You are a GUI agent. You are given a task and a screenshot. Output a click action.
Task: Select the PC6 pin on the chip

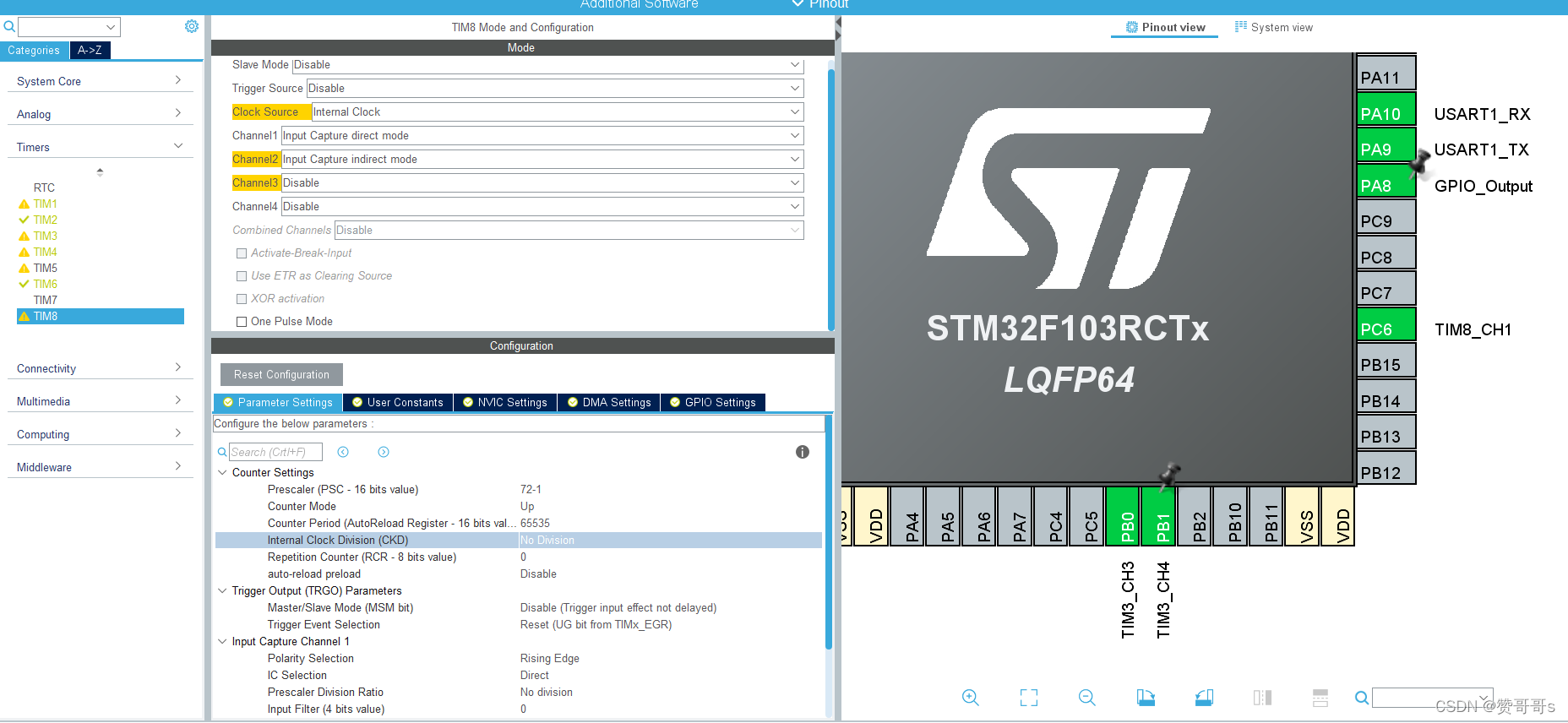click(1386, 325)
